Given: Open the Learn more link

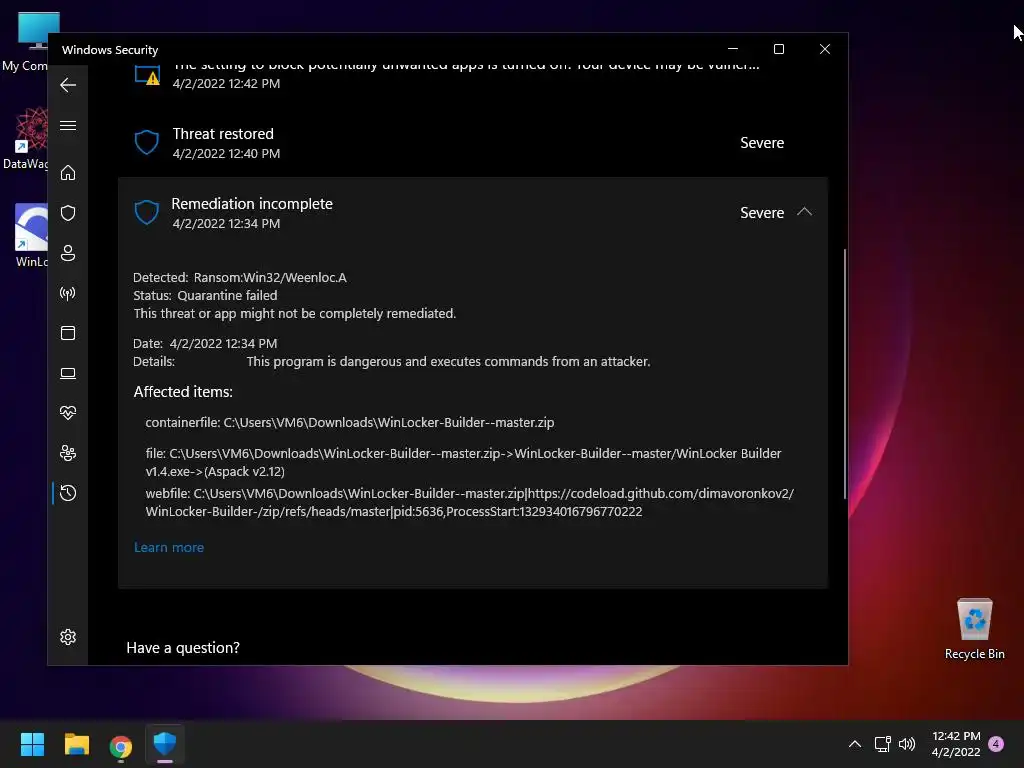Looking at the screenshot, I should click(x=168, y=547).
